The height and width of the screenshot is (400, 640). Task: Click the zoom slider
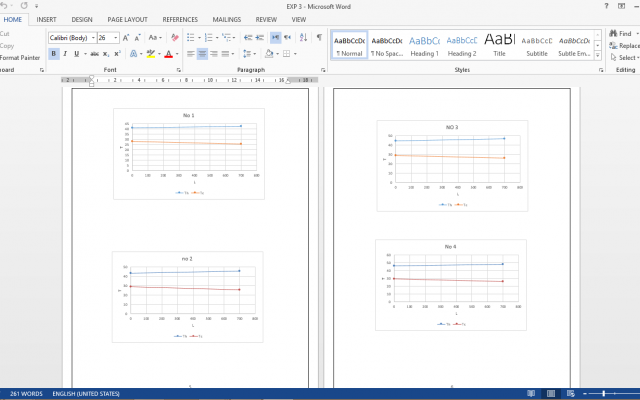point(604,393)
